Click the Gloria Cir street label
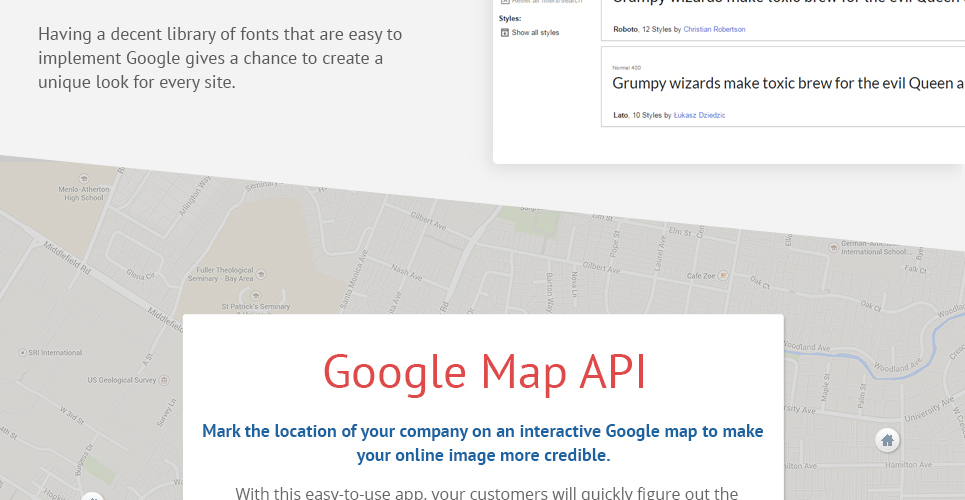 point(140,273)
